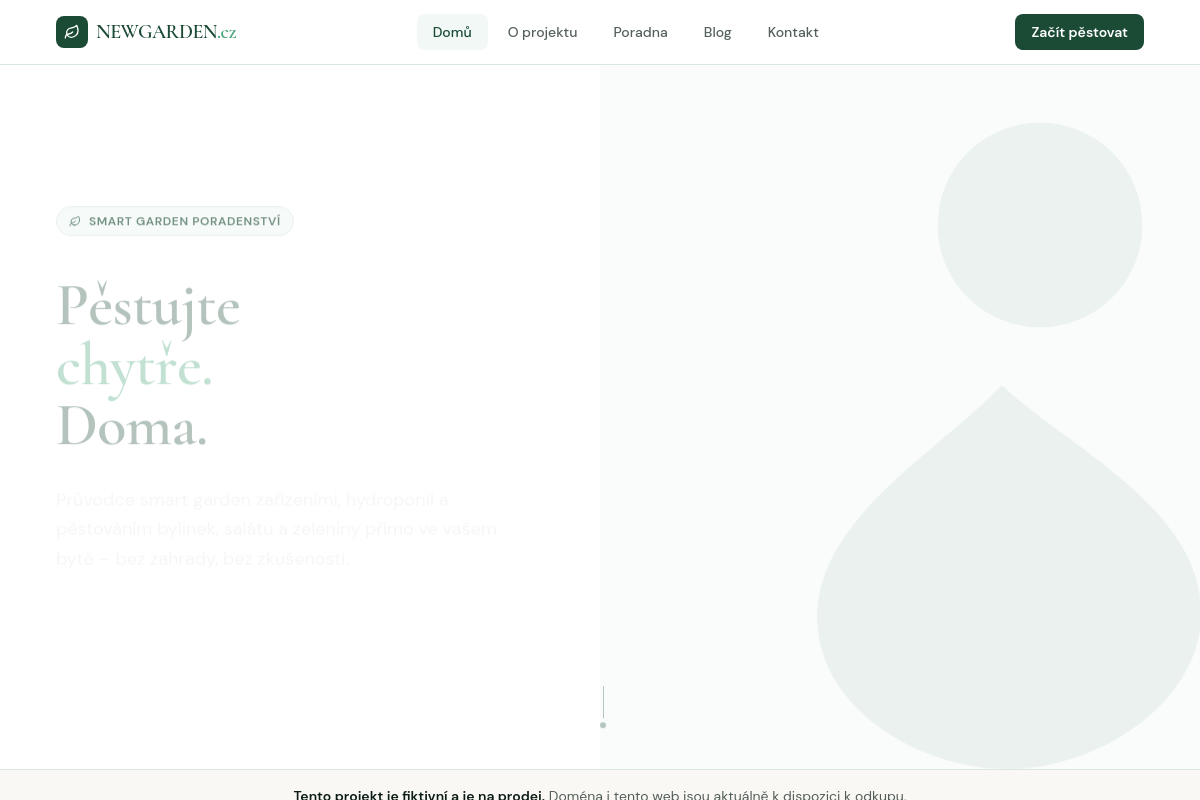Click the heading word "Pěstujte"
1200x800 pixels.
[x=148, y=306]
